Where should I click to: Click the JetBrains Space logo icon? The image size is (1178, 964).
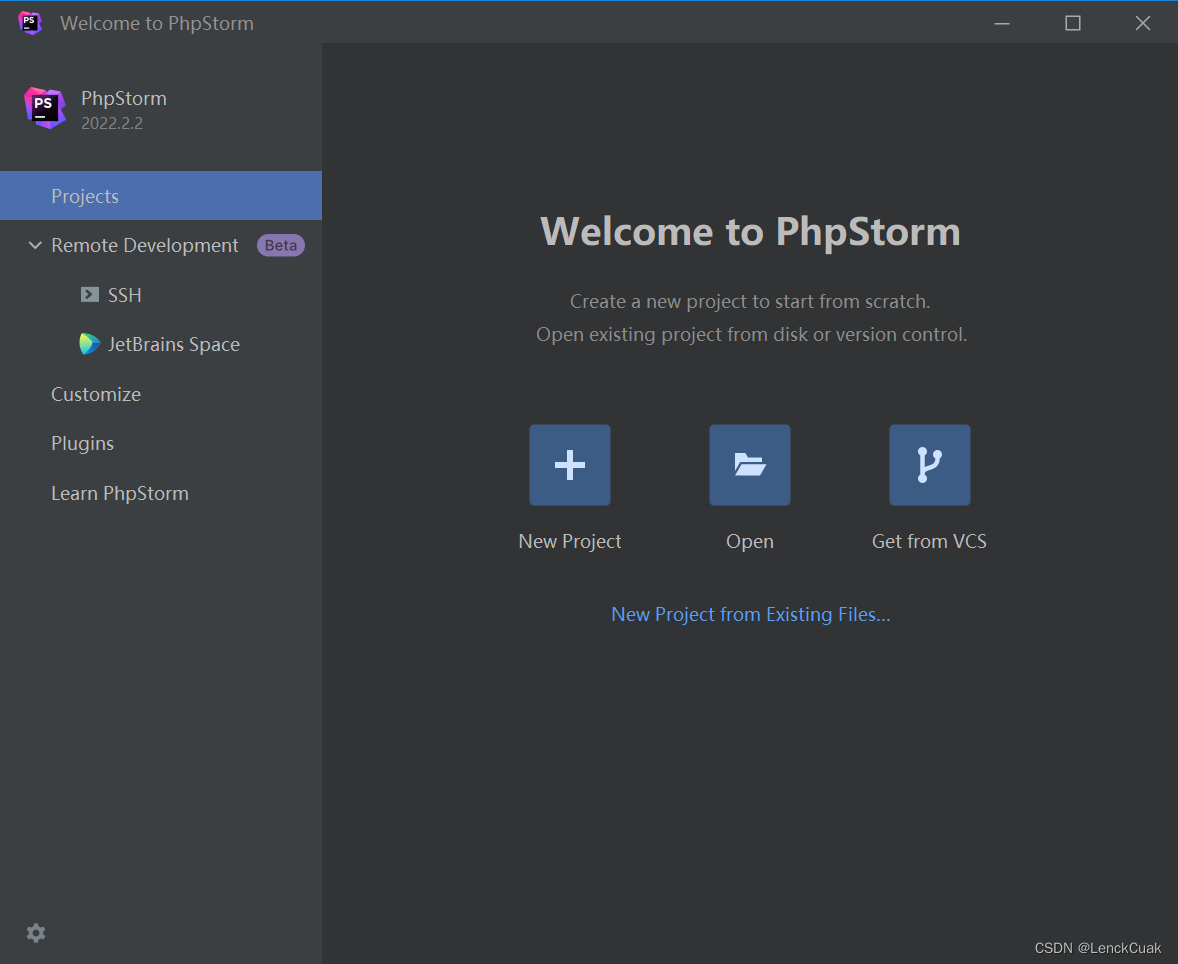click(x=89, y=344)
